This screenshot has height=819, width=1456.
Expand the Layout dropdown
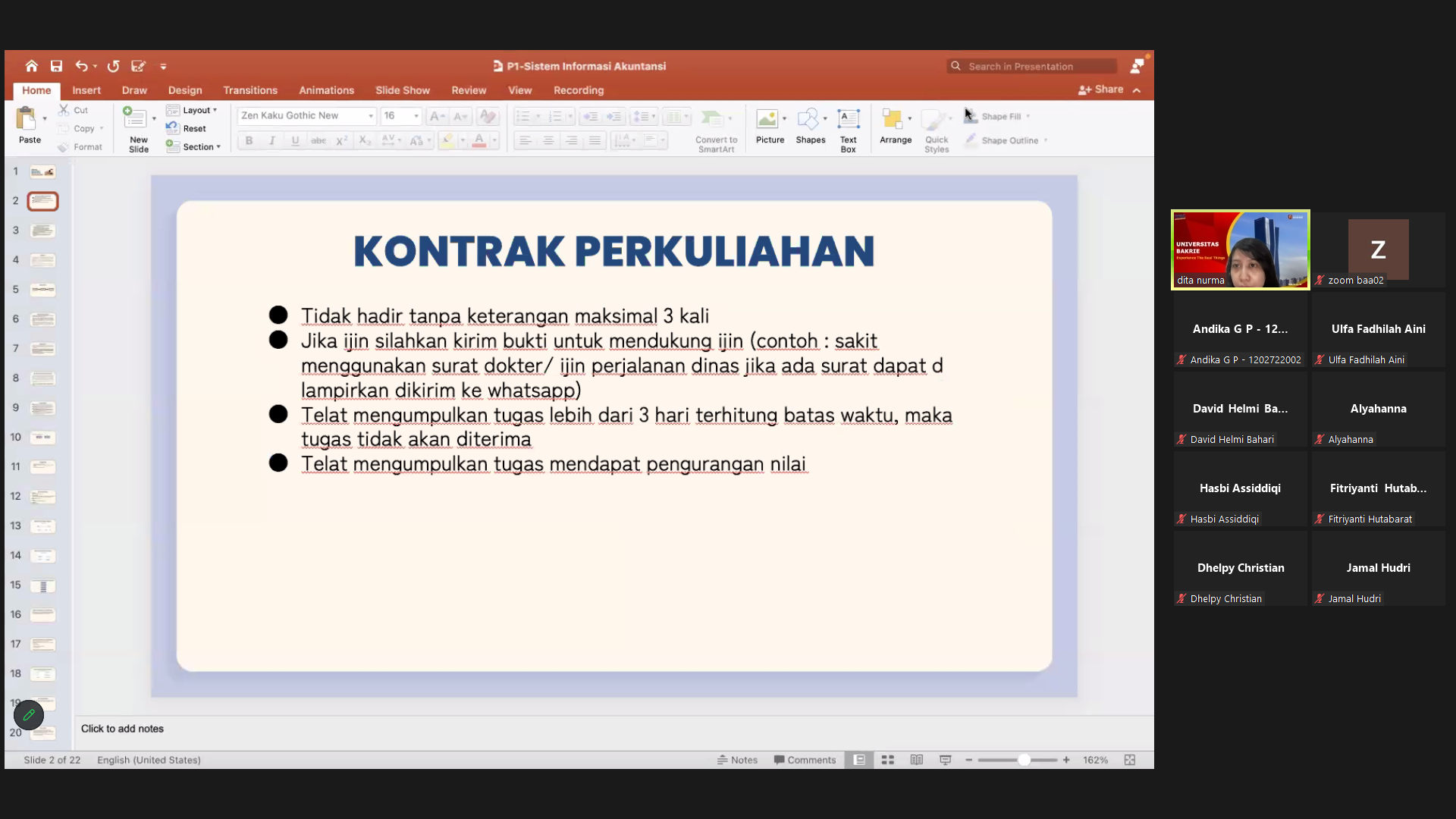coord(192,110)
